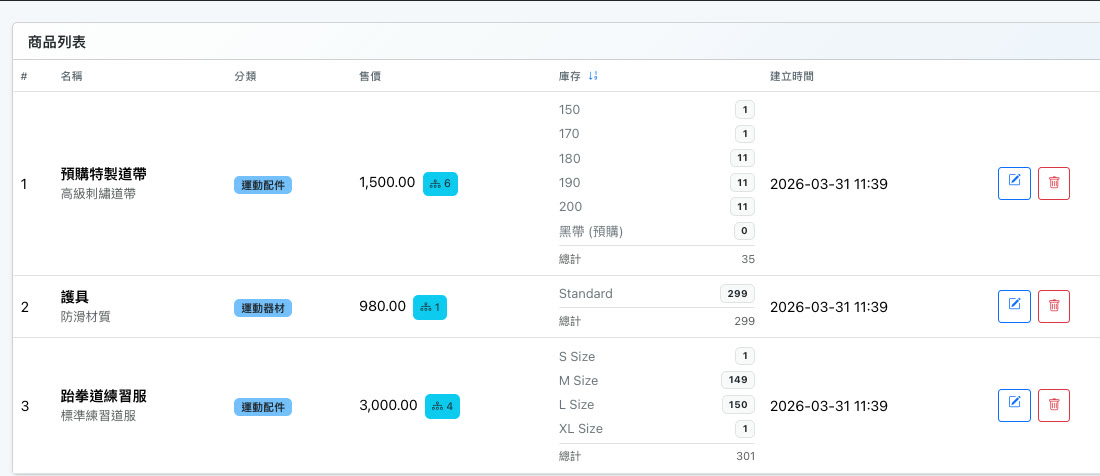
Task: Click the M Size stock badge 149
Action: tap(738, 380)
